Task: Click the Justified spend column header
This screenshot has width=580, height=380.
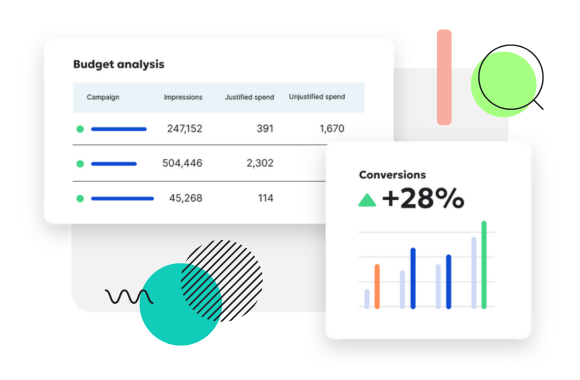Action: [250, 97]
